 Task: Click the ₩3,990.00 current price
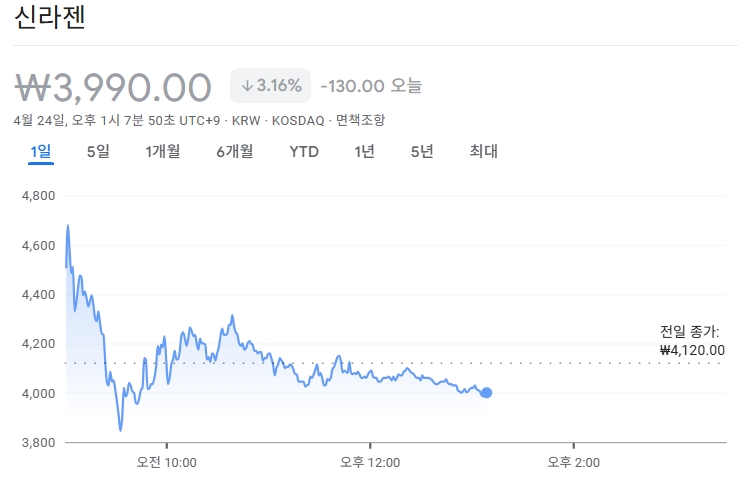(x=113, y=88)
